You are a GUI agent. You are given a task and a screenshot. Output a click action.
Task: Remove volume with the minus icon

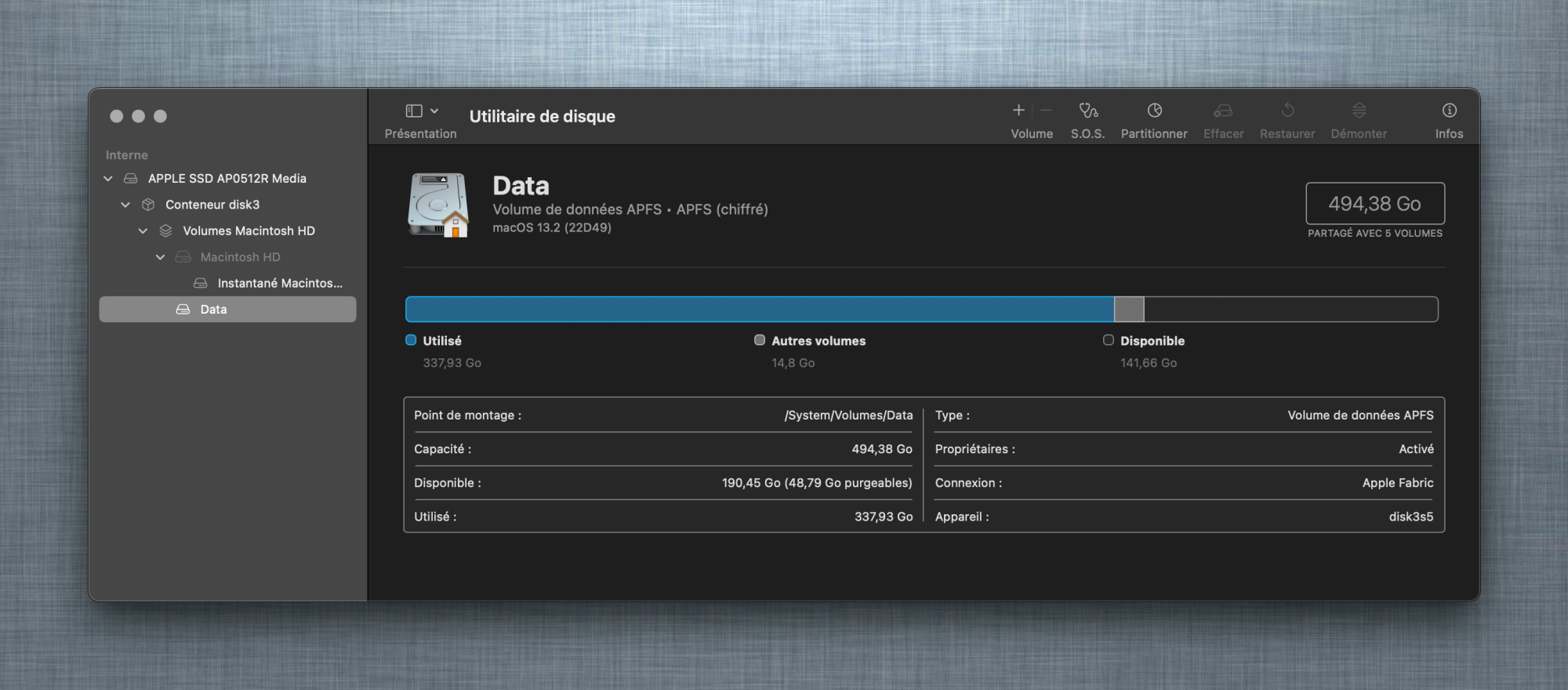[1046, 111]
